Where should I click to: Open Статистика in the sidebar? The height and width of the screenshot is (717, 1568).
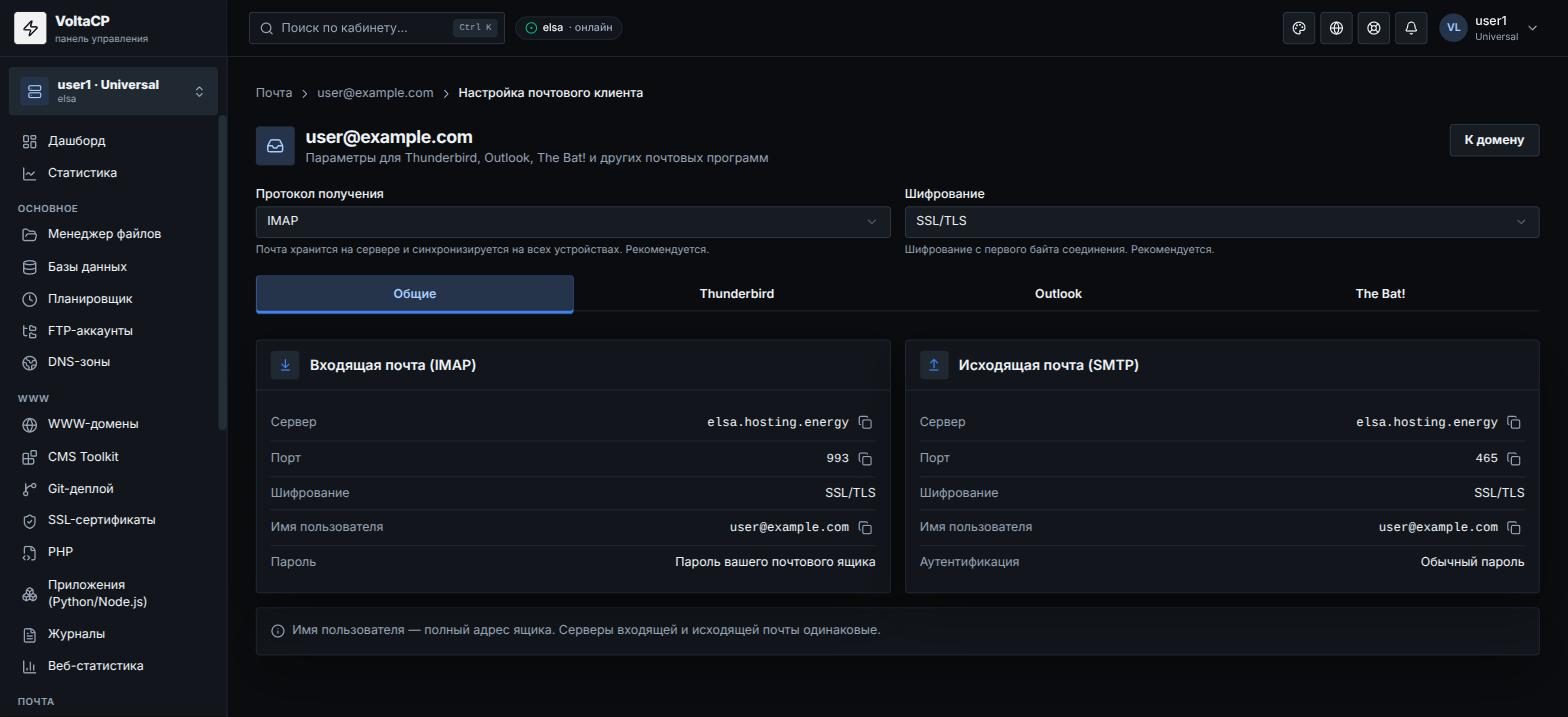[113, 173]
